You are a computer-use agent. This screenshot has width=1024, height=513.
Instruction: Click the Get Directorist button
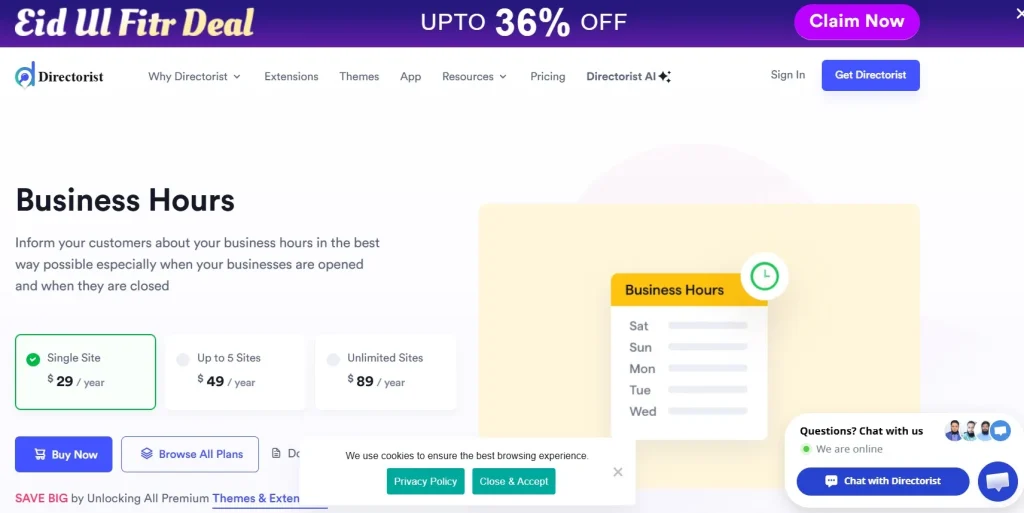870,75
